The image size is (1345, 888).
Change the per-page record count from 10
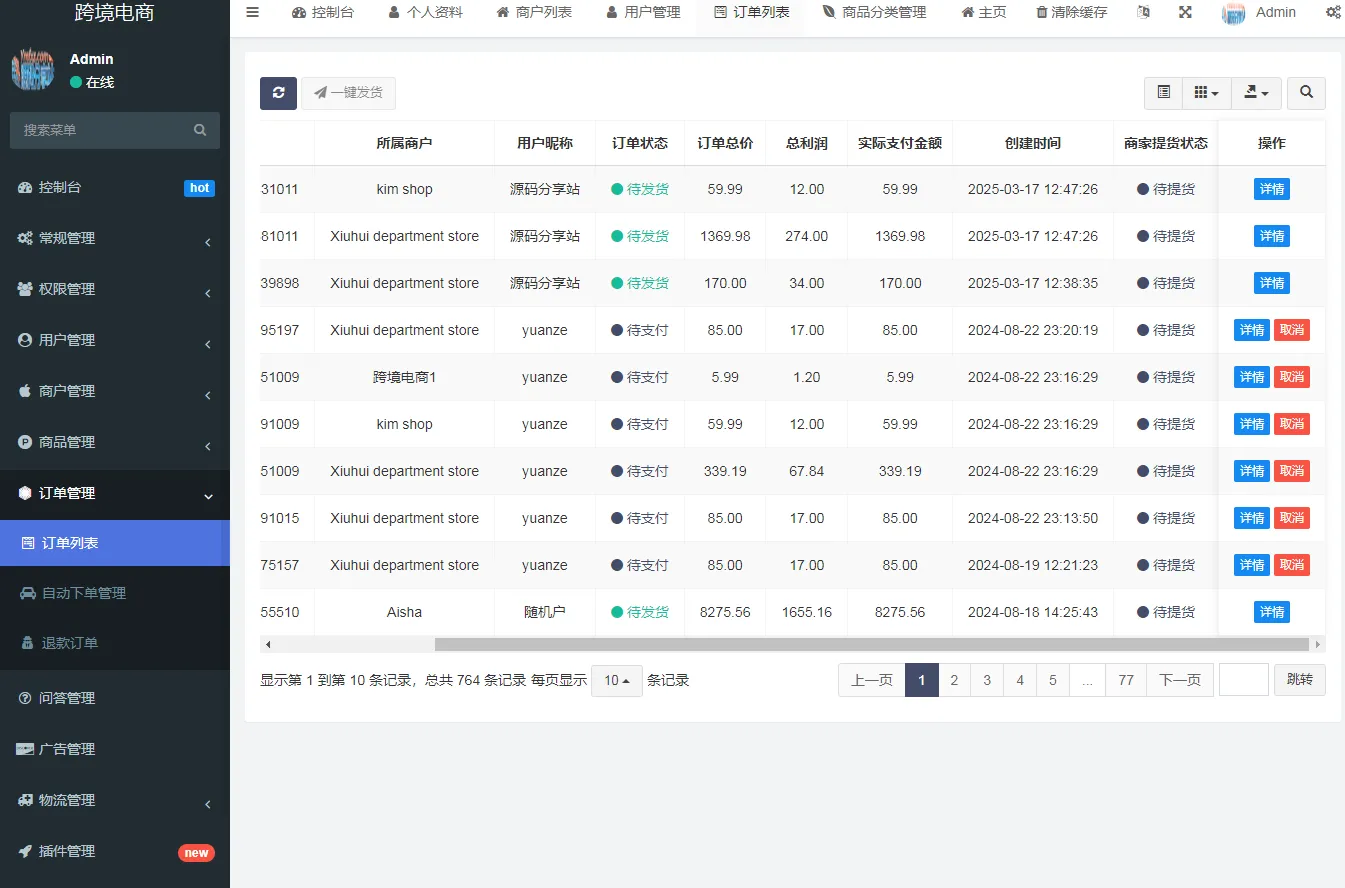click(x=616, y=680)
